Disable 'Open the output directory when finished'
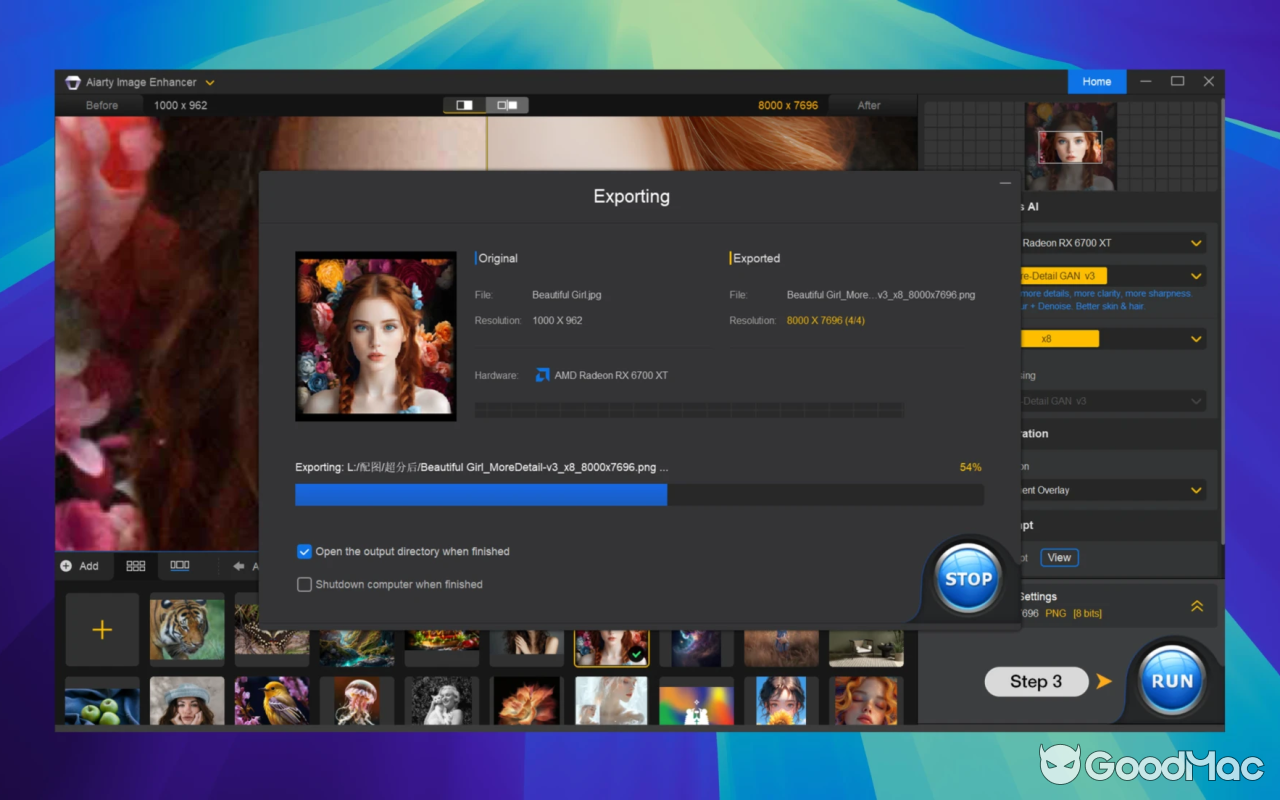1280x800 pixels. pyautogui.click(x=304, y=551)
